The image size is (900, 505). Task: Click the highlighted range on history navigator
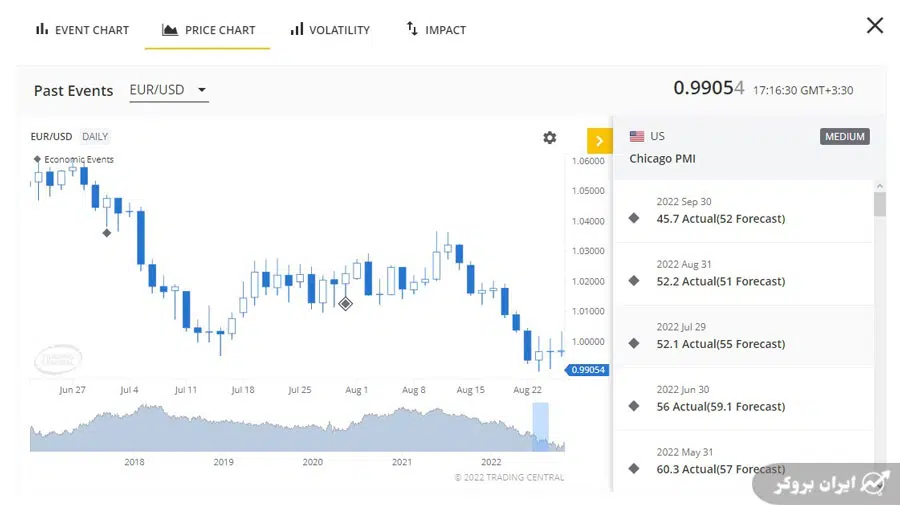click(540, 425)
